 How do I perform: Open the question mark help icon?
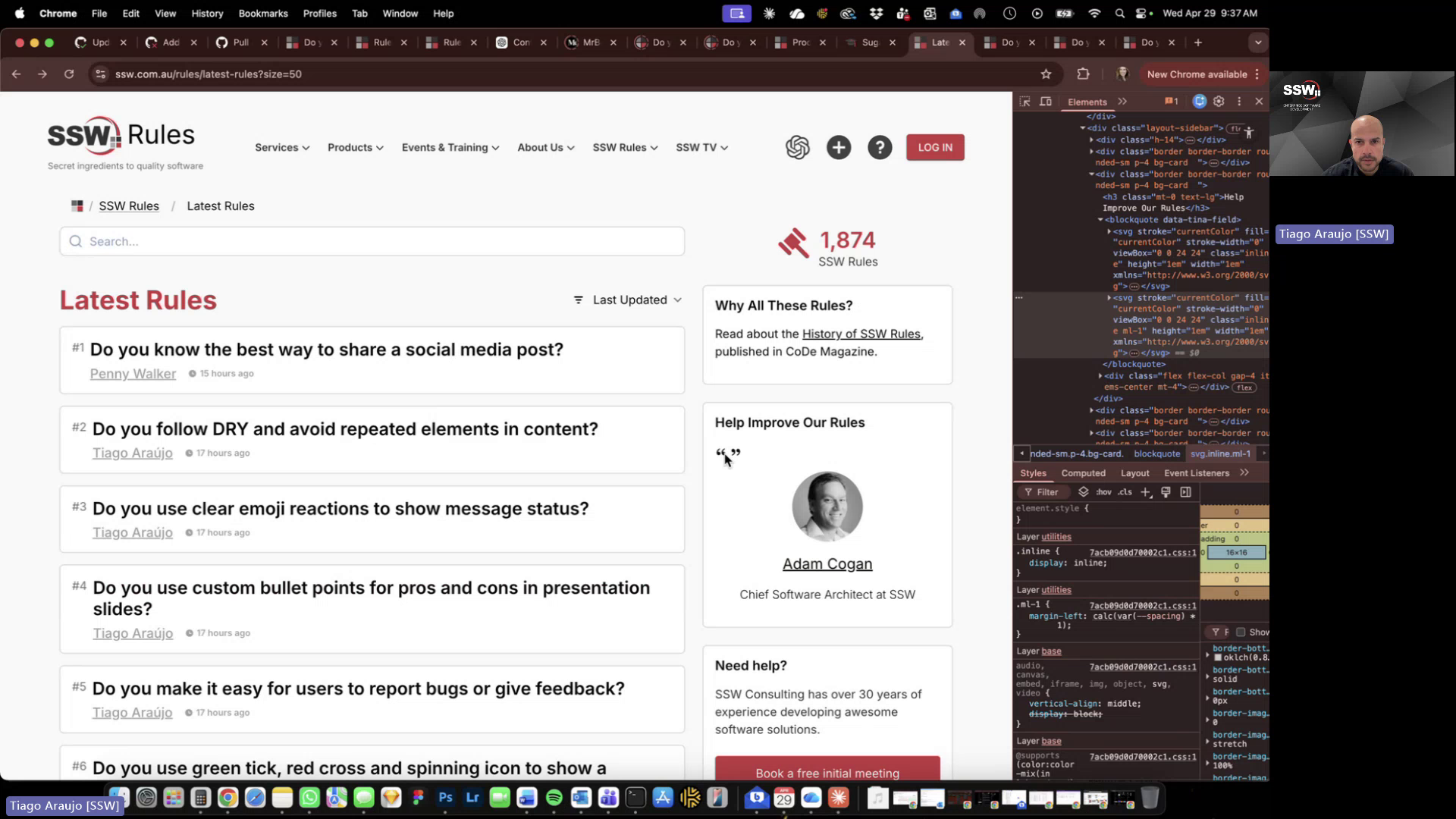[880, 147]
